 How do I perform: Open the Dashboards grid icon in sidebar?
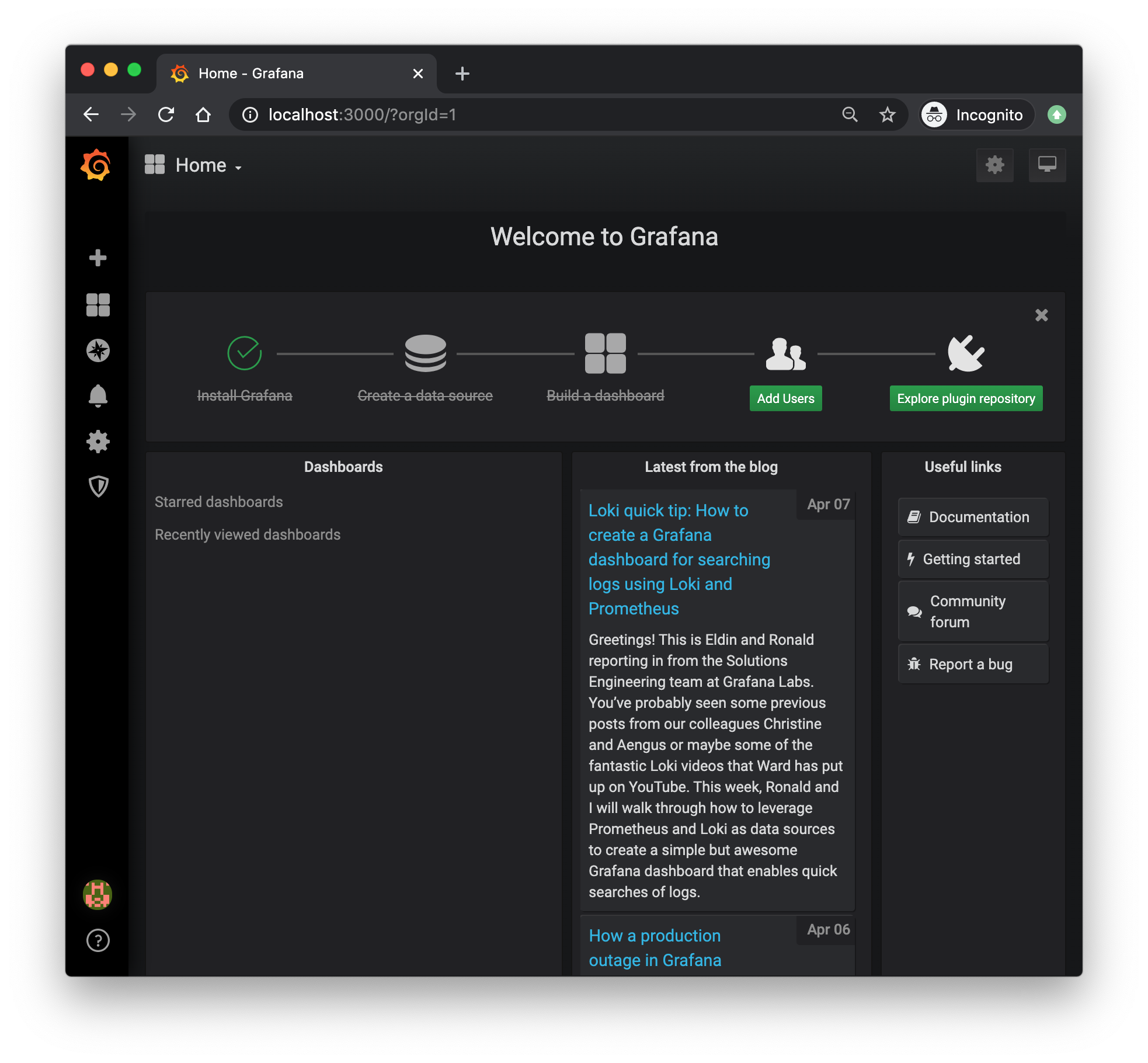pos(98,304)
